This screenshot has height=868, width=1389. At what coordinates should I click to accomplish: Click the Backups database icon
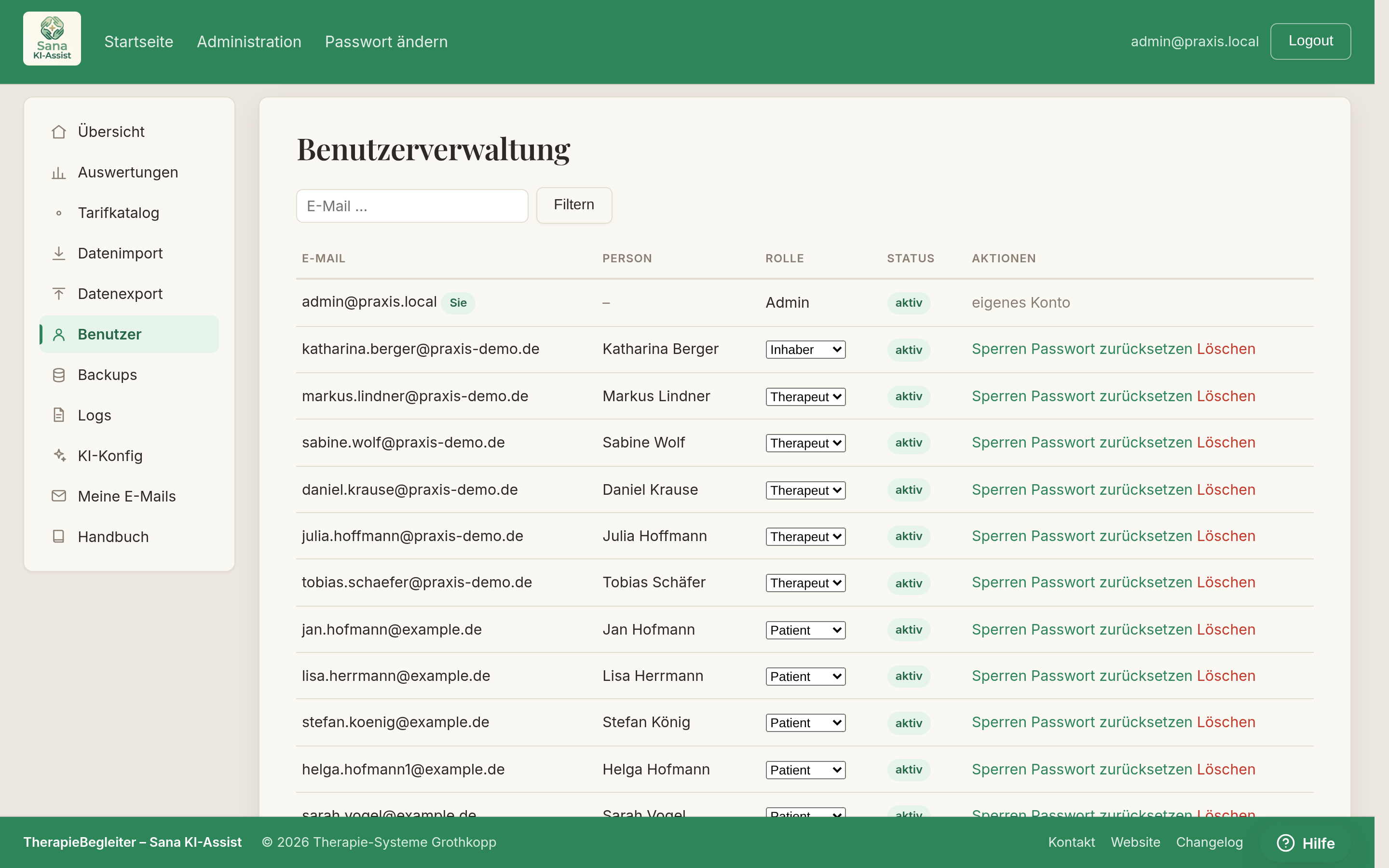point(58,375)
